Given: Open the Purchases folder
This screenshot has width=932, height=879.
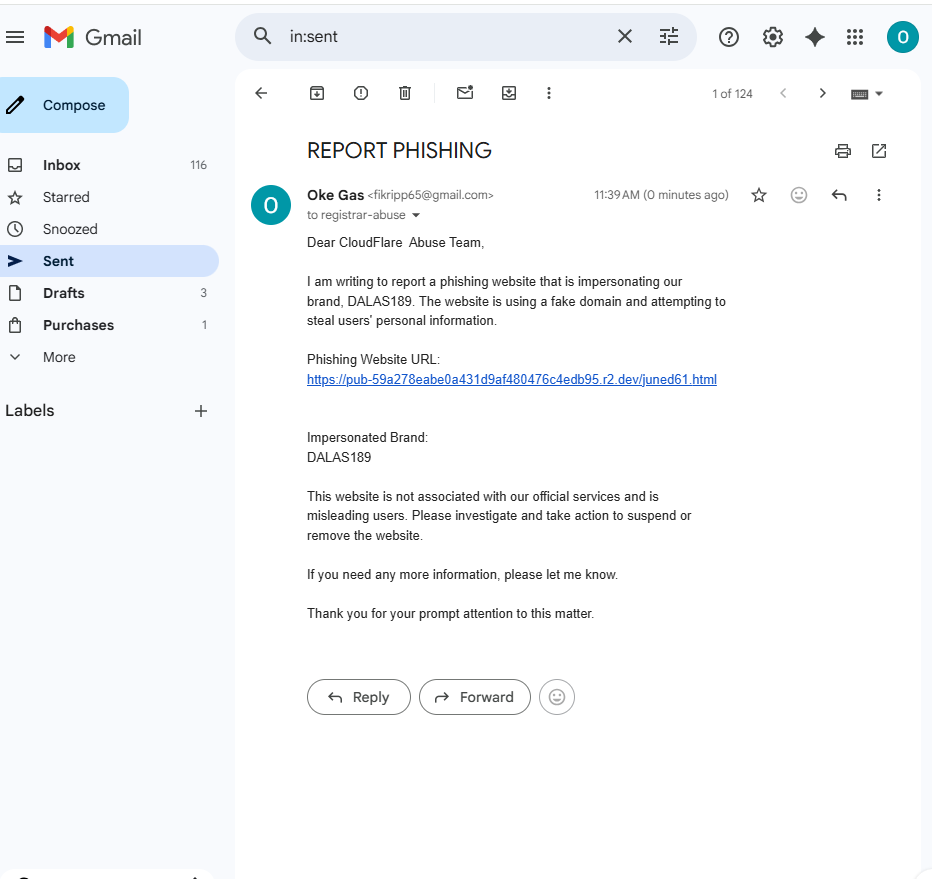Looking at the screenshot, I should (109, 325).
